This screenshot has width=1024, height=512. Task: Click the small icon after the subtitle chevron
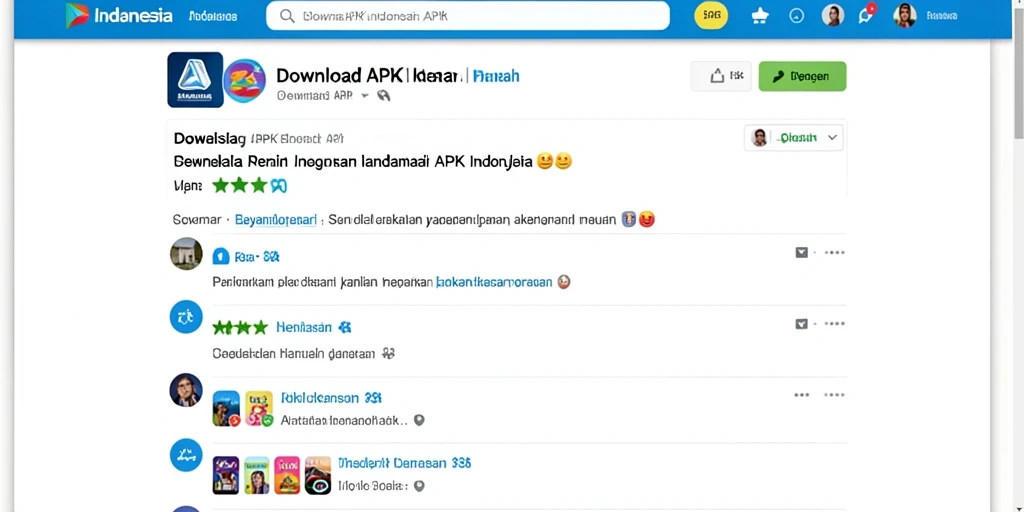coord(384,95)
